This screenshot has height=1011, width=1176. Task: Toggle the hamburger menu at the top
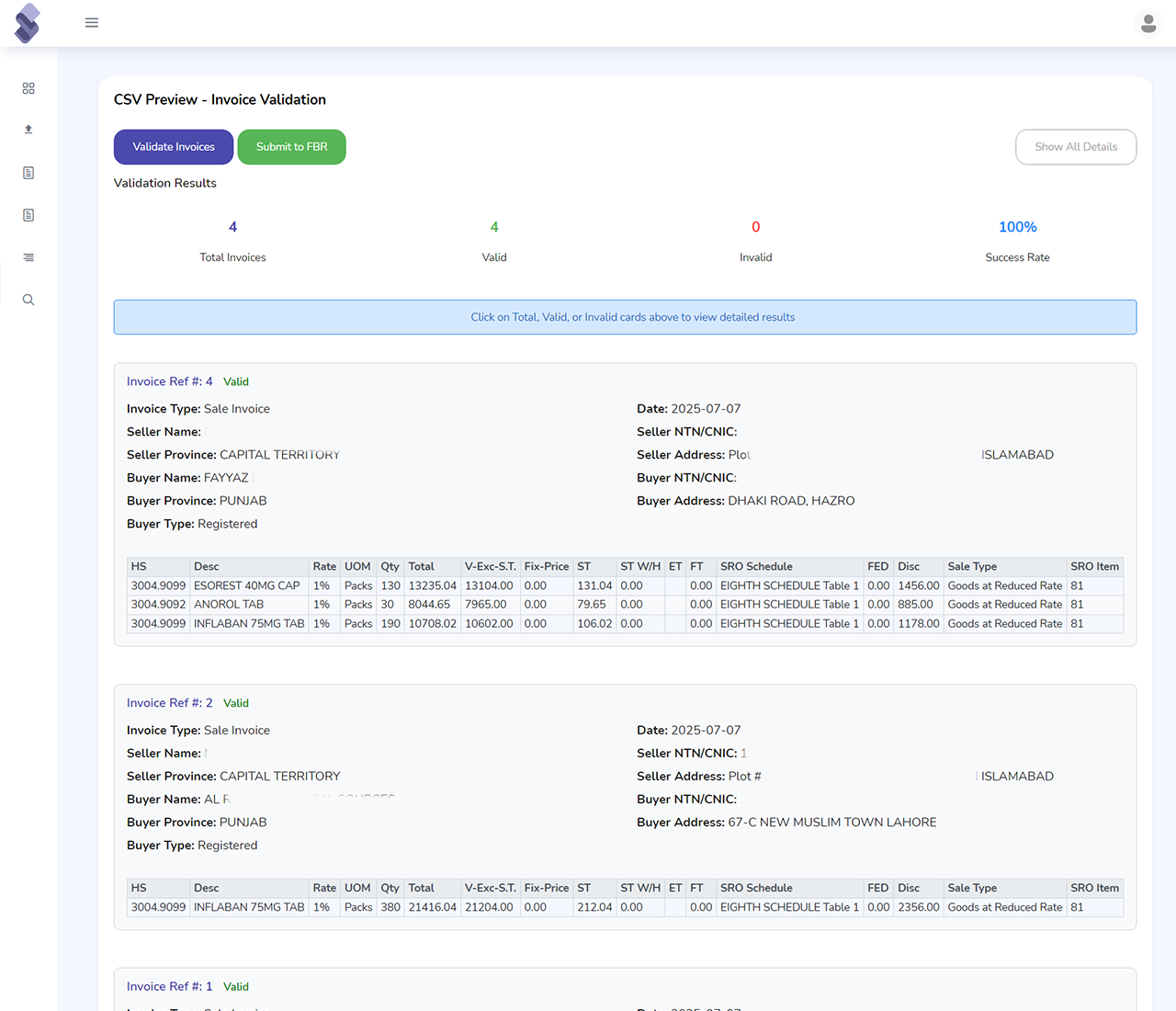click(92, 23)
